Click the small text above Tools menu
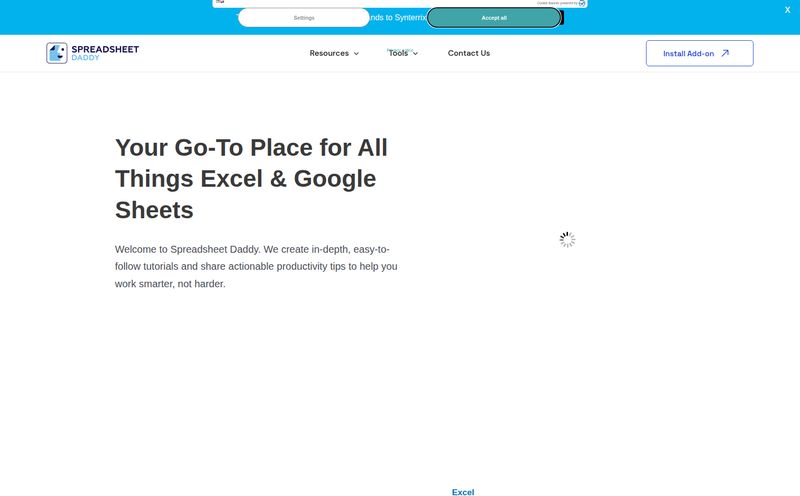The width and height of the screenshot is (800, 496). pyautogui.click(x=399, y=49)
